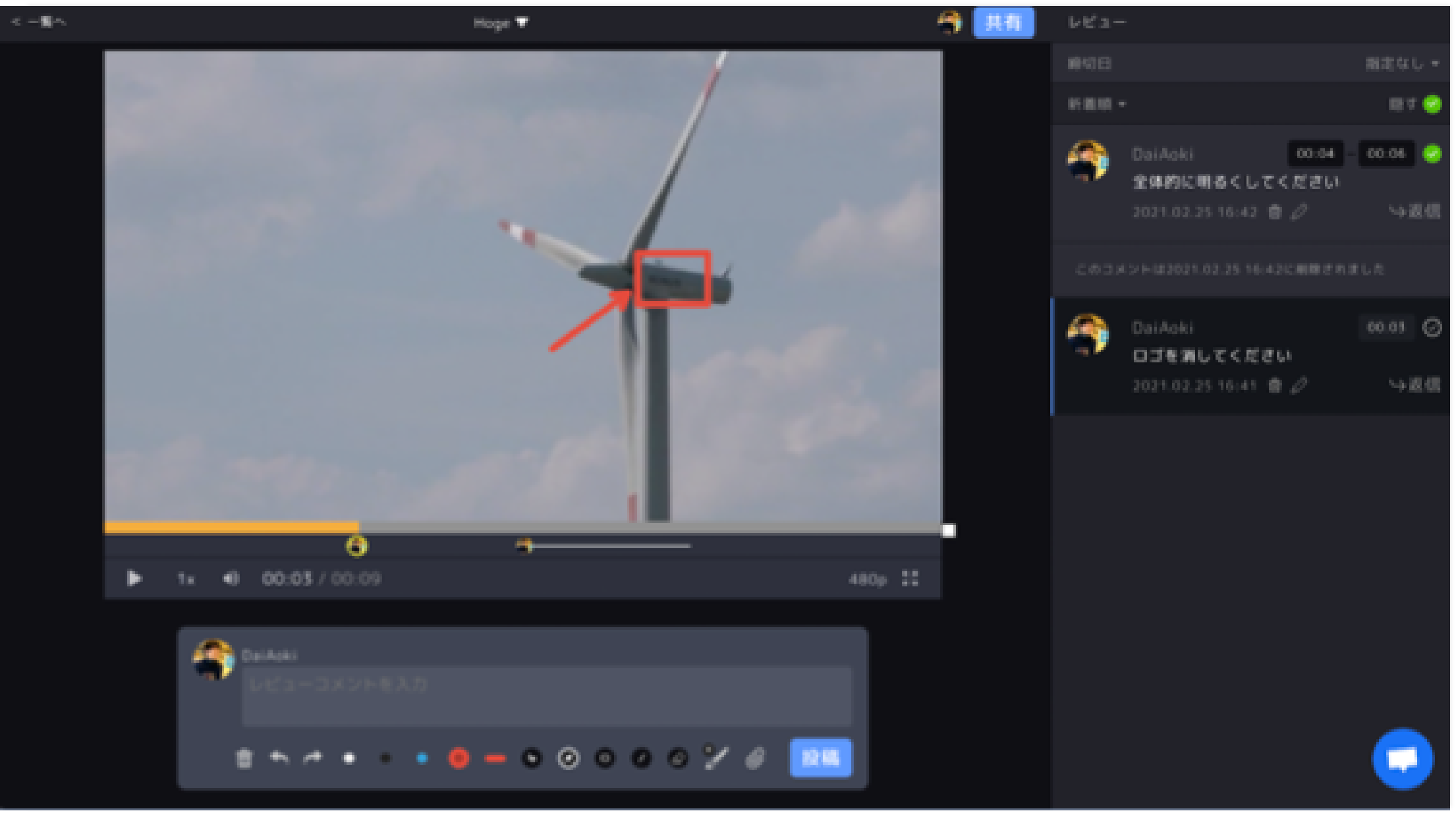Click the blue 共有 share button
The height and width of the screenshot is (813, 1456).
(1003, 23)
